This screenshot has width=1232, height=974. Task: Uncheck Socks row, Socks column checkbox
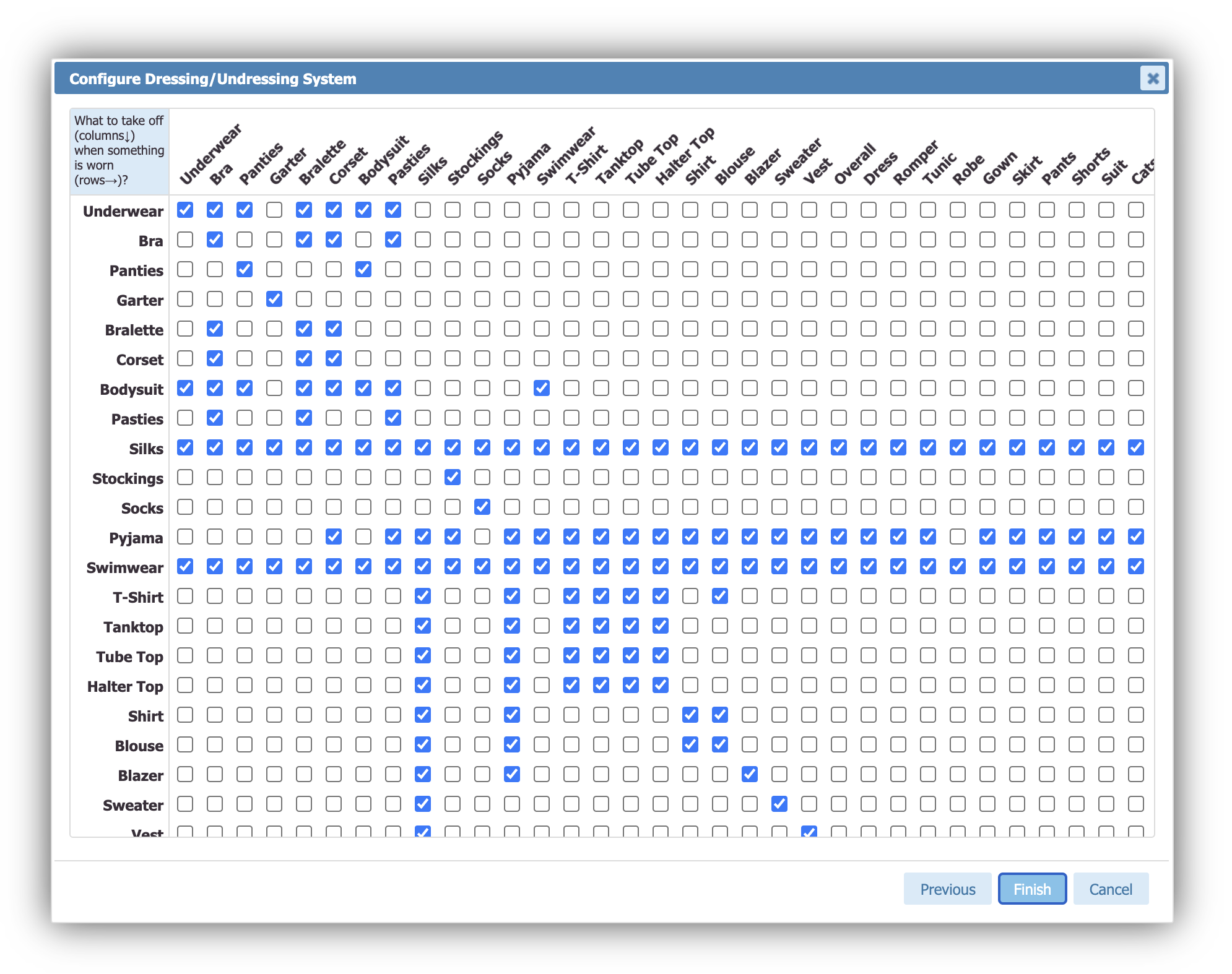482,507
